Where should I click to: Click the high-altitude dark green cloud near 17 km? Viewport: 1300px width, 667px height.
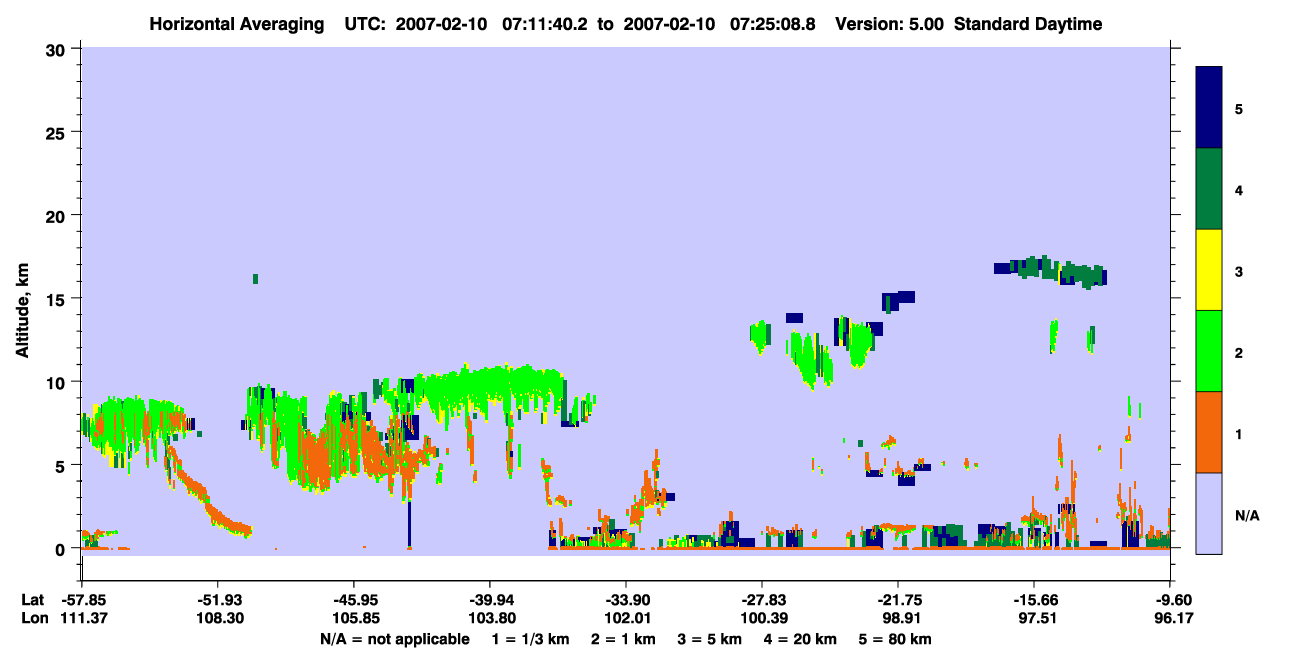click(1050, 270)
